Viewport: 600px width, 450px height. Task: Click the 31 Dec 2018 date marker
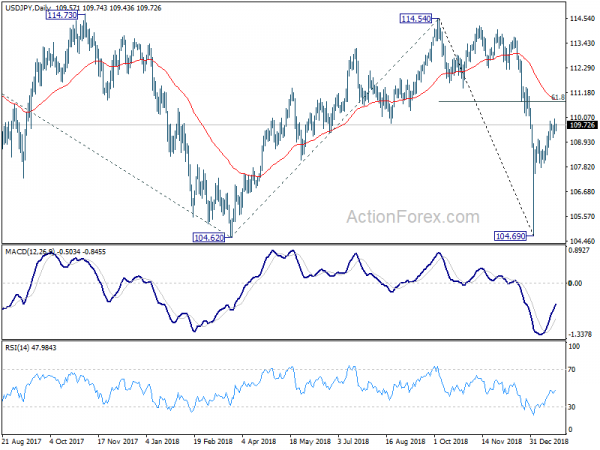pos(549,441)
